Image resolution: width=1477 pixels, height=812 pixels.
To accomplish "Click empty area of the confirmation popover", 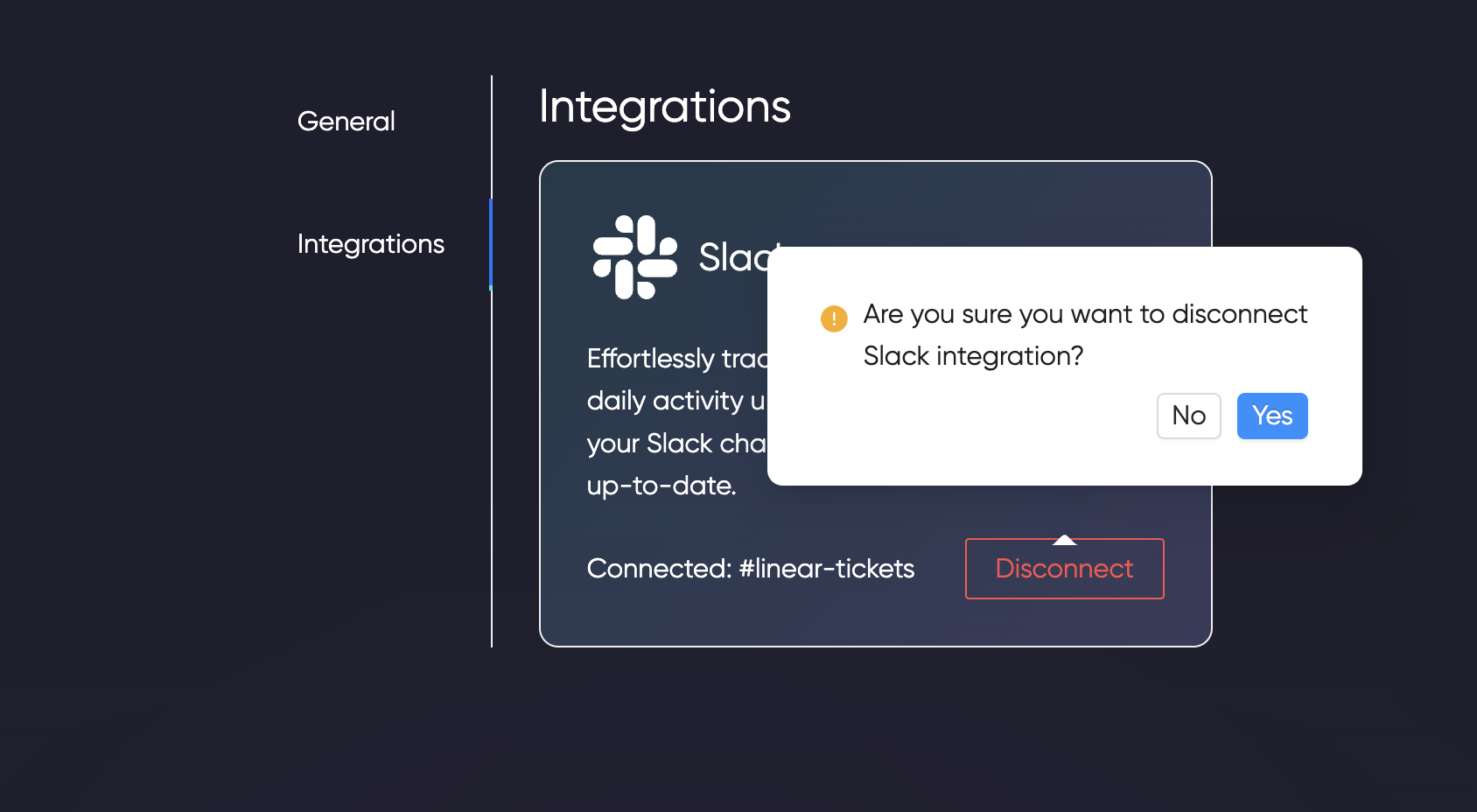I will pos(962,429).
